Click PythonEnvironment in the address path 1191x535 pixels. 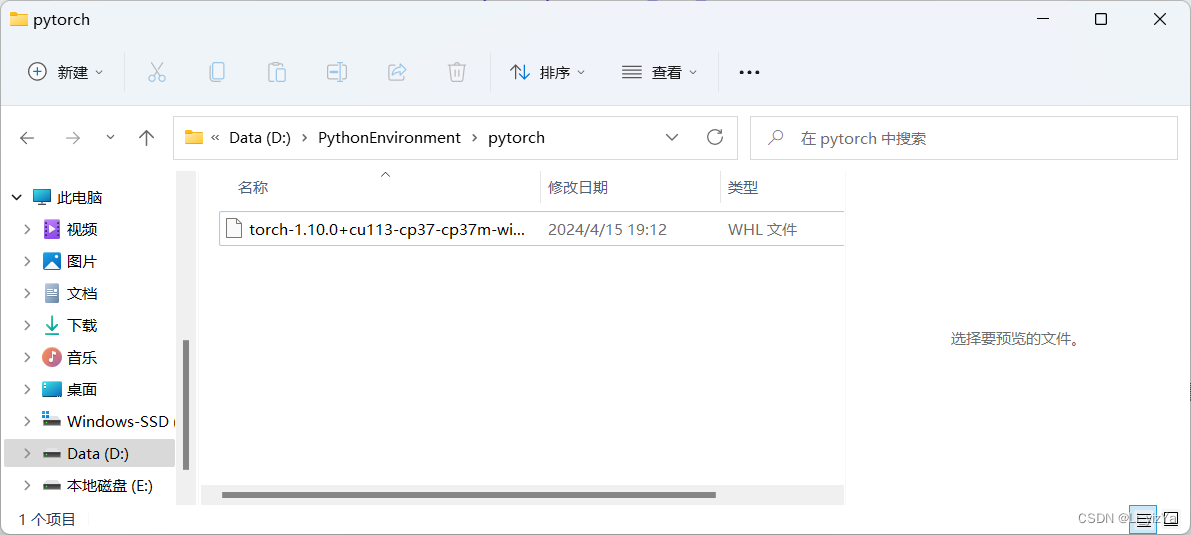coord(389,138)
